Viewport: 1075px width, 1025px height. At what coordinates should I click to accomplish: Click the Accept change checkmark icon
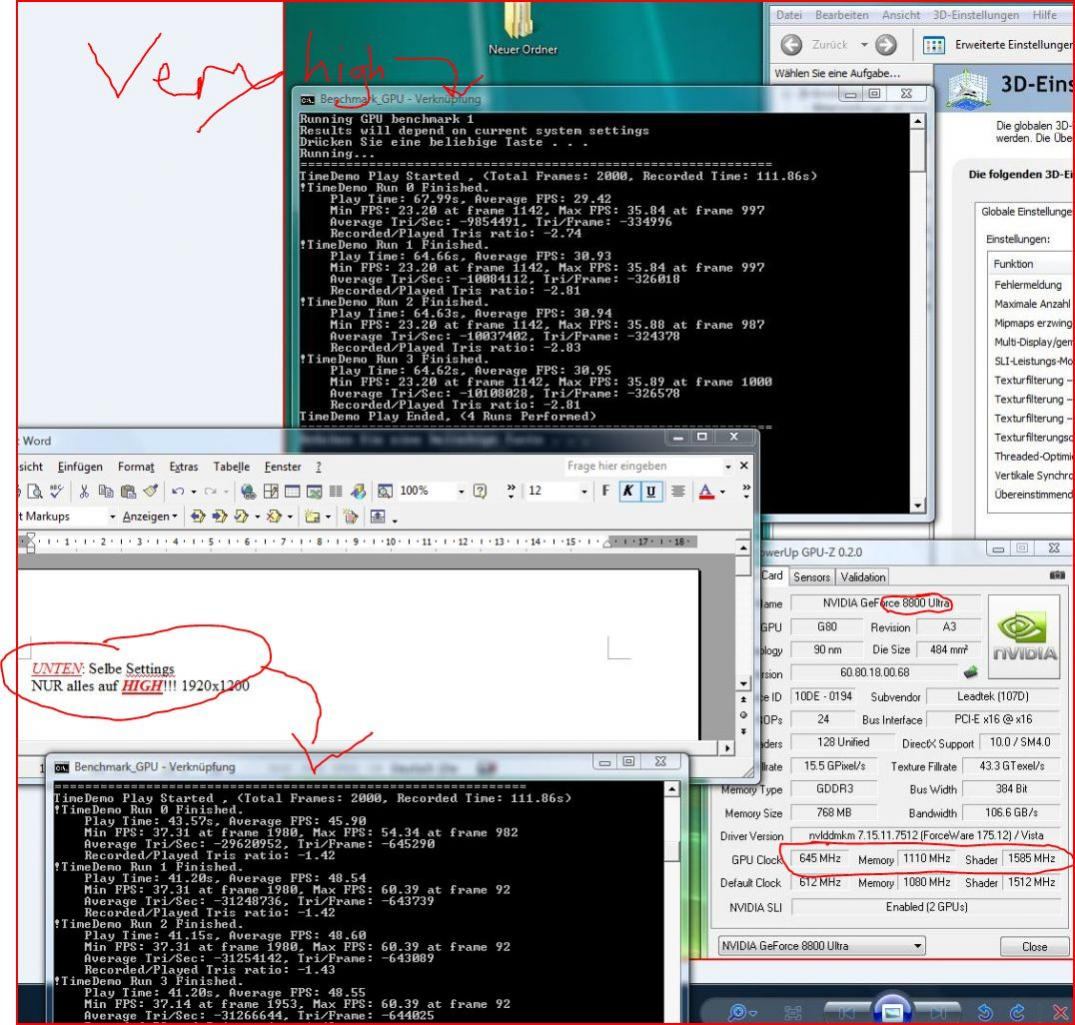click(241, 516)
